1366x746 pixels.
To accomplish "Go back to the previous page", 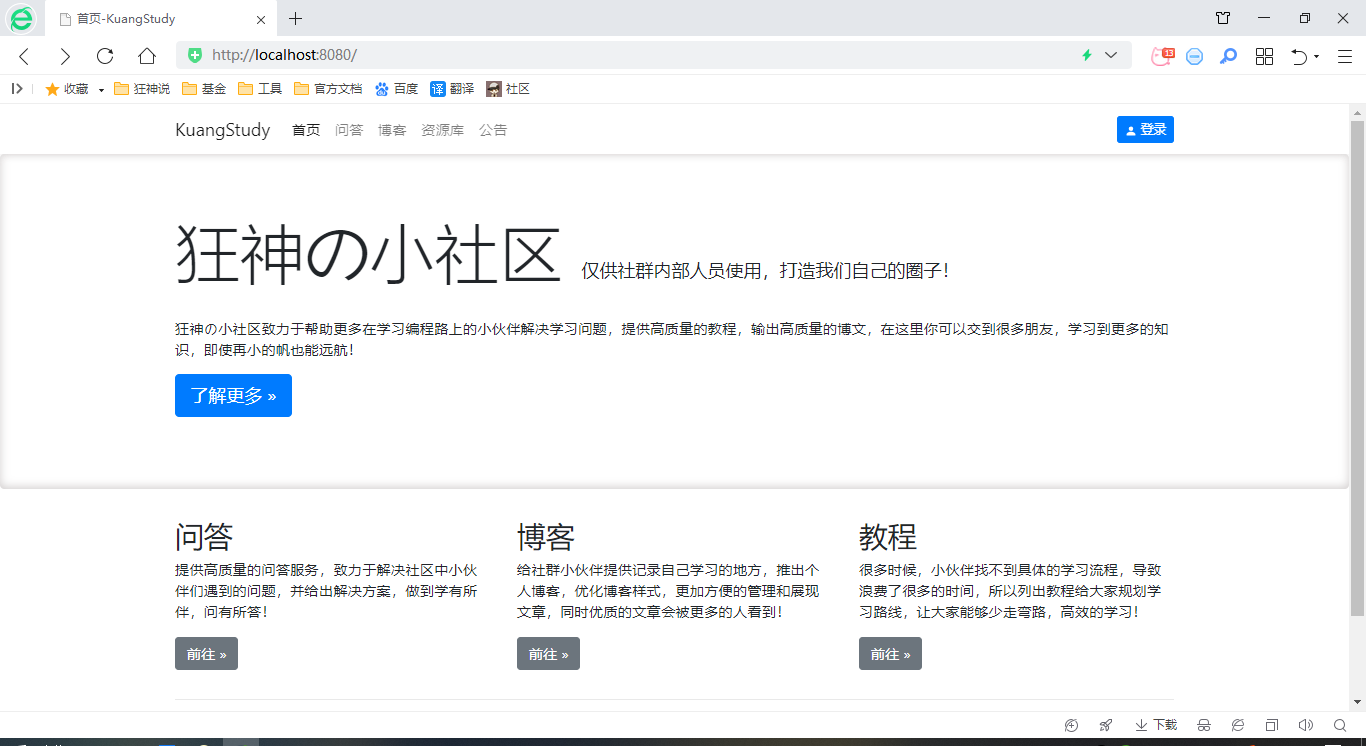I will (x=25, y=56).
